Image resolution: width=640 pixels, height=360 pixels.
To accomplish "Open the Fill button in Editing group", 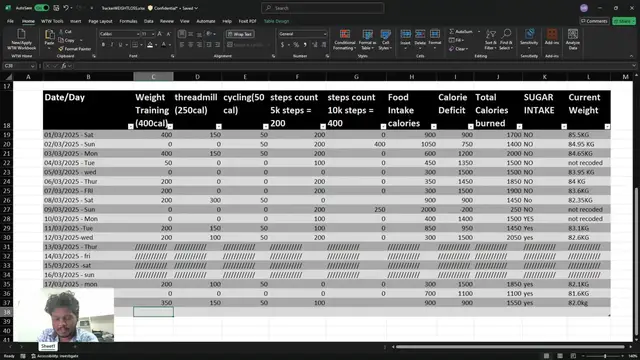I will click(x=456, y=40).
